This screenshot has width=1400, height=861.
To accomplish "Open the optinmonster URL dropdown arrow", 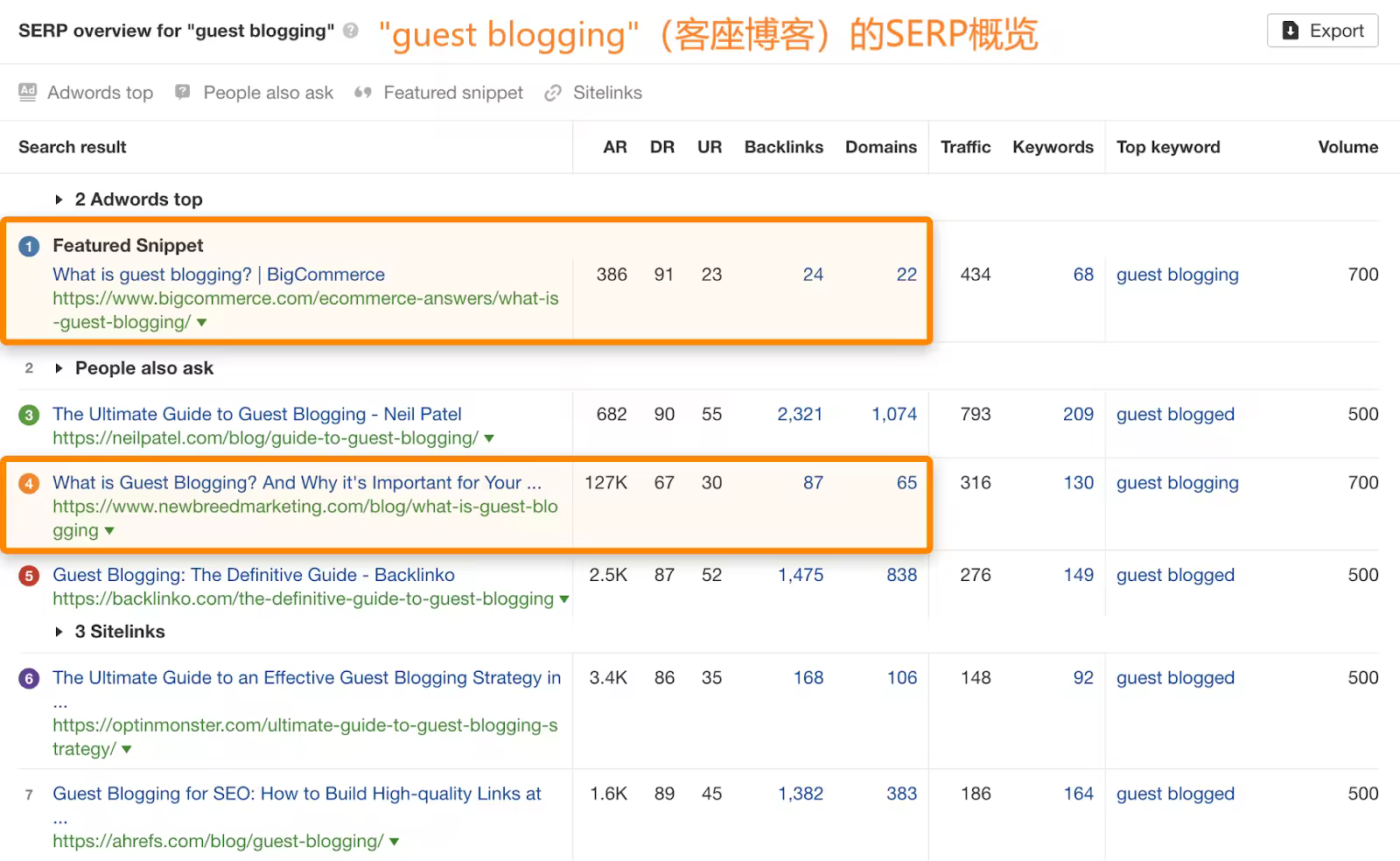I will pyautogui.click(x=127, y=750).
